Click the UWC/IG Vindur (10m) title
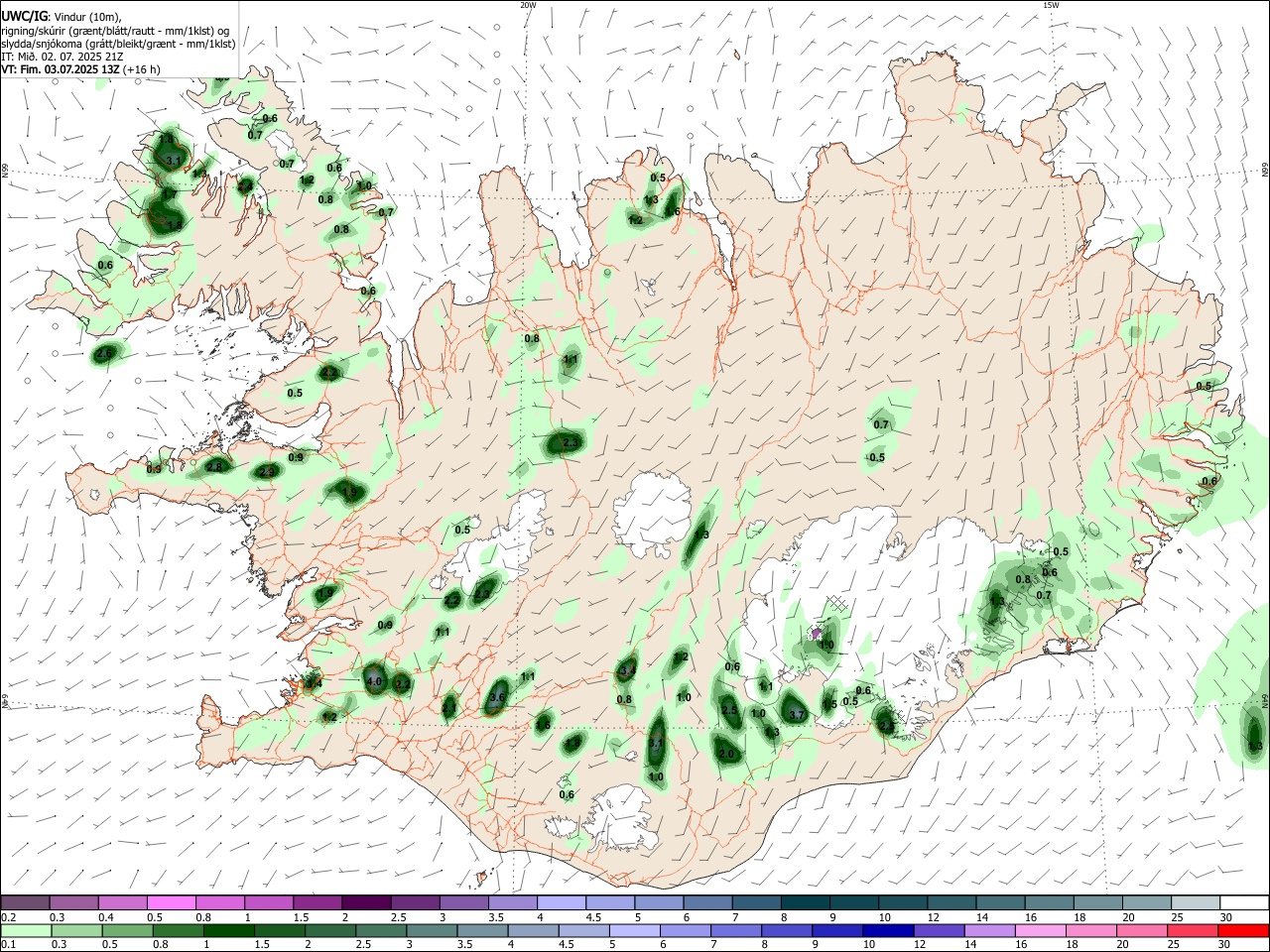This screenshot has height=952, width=1270. click(x=62, y=17)
